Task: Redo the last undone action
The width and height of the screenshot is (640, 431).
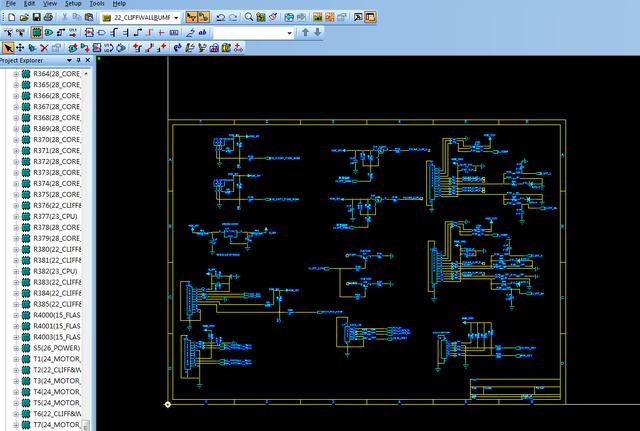Action: point(233,17)
